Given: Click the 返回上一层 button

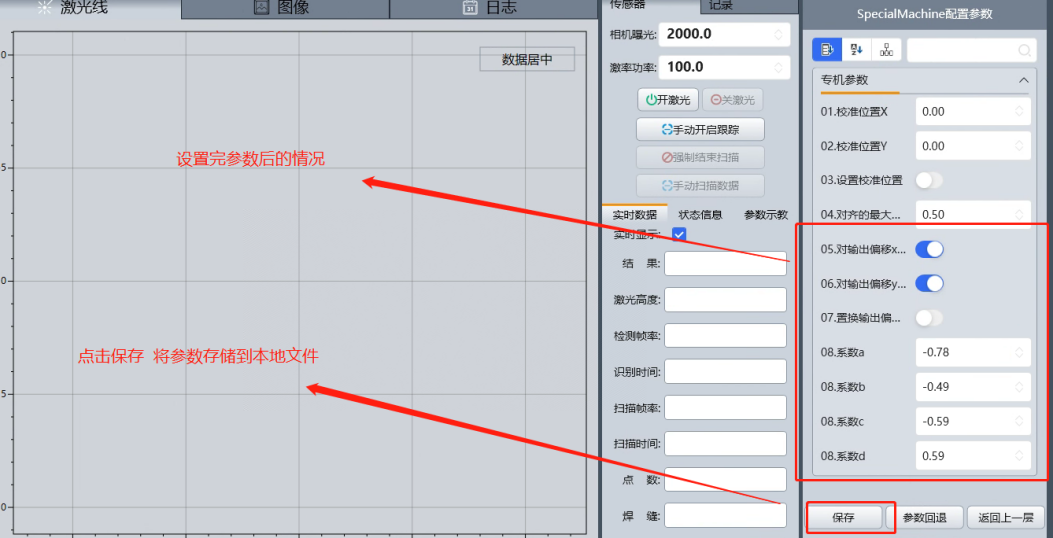Looking at the screenshot, I should tap(1005, 518).
